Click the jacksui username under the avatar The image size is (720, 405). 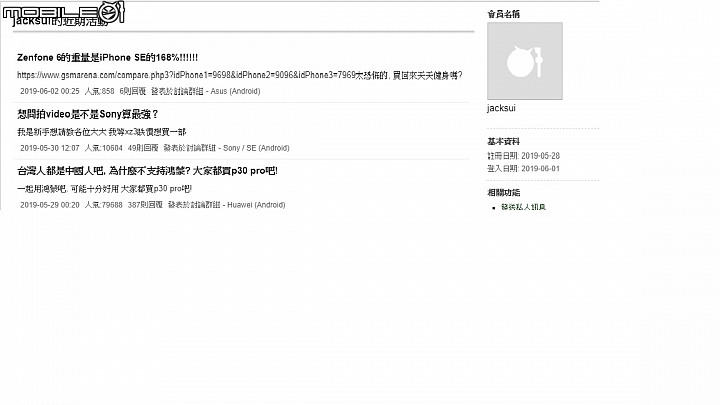coord(501,108)
